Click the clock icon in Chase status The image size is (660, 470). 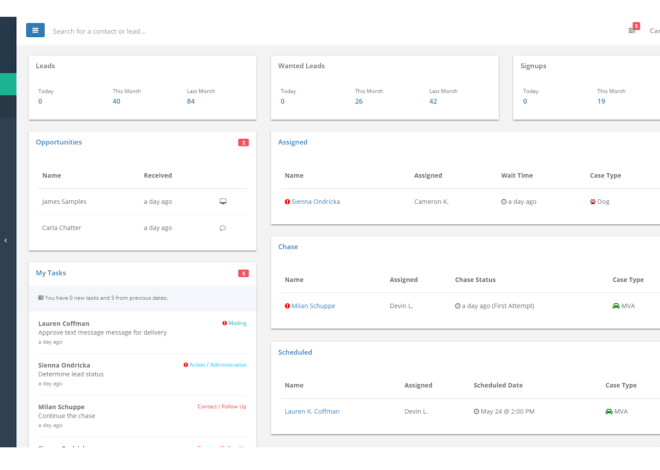point(458,306)
